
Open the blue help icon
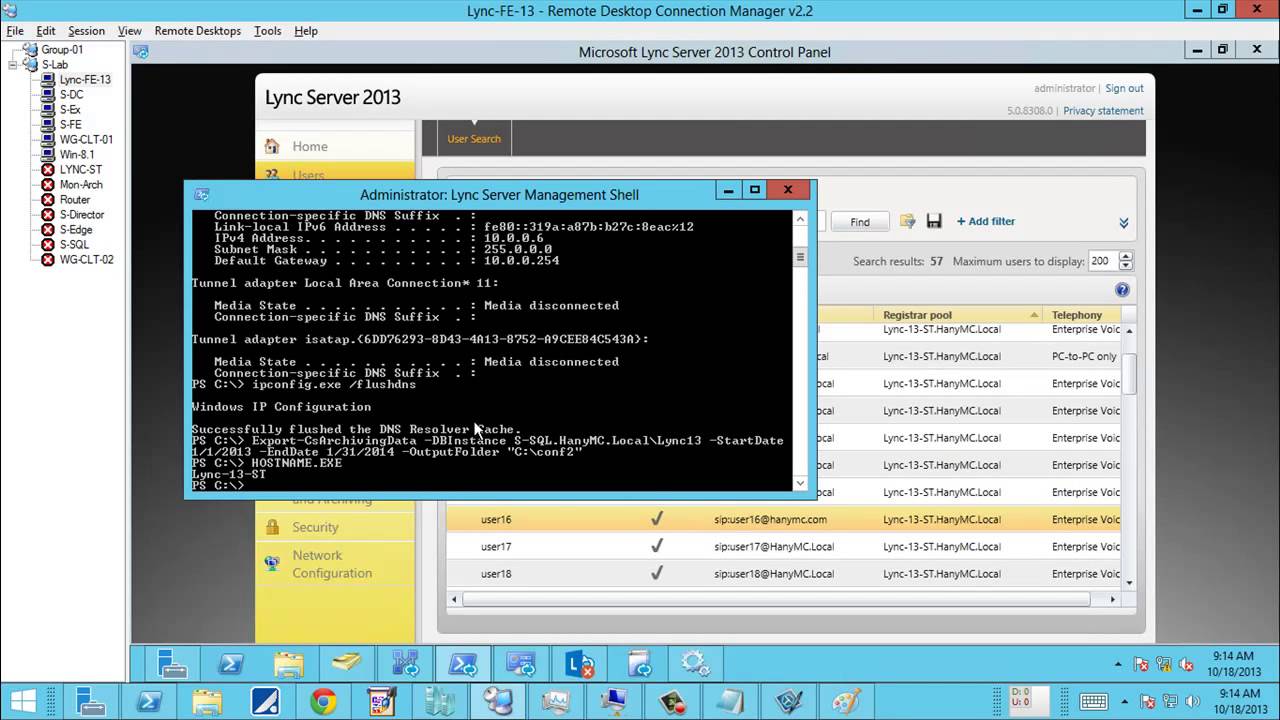point(1122,290)
